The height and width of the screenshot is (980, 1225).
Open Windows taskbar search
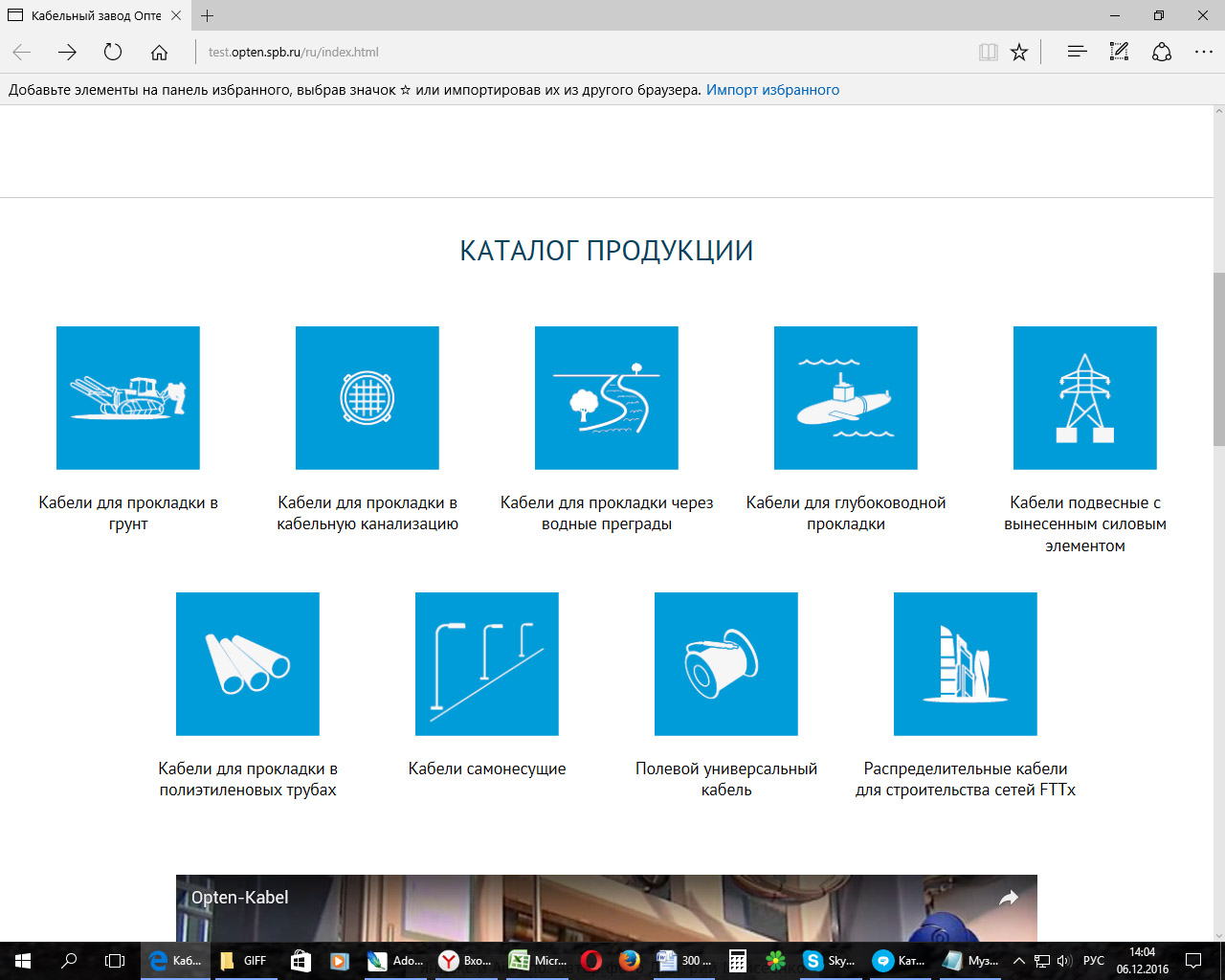pyautogui.click(x=69, y=961)
